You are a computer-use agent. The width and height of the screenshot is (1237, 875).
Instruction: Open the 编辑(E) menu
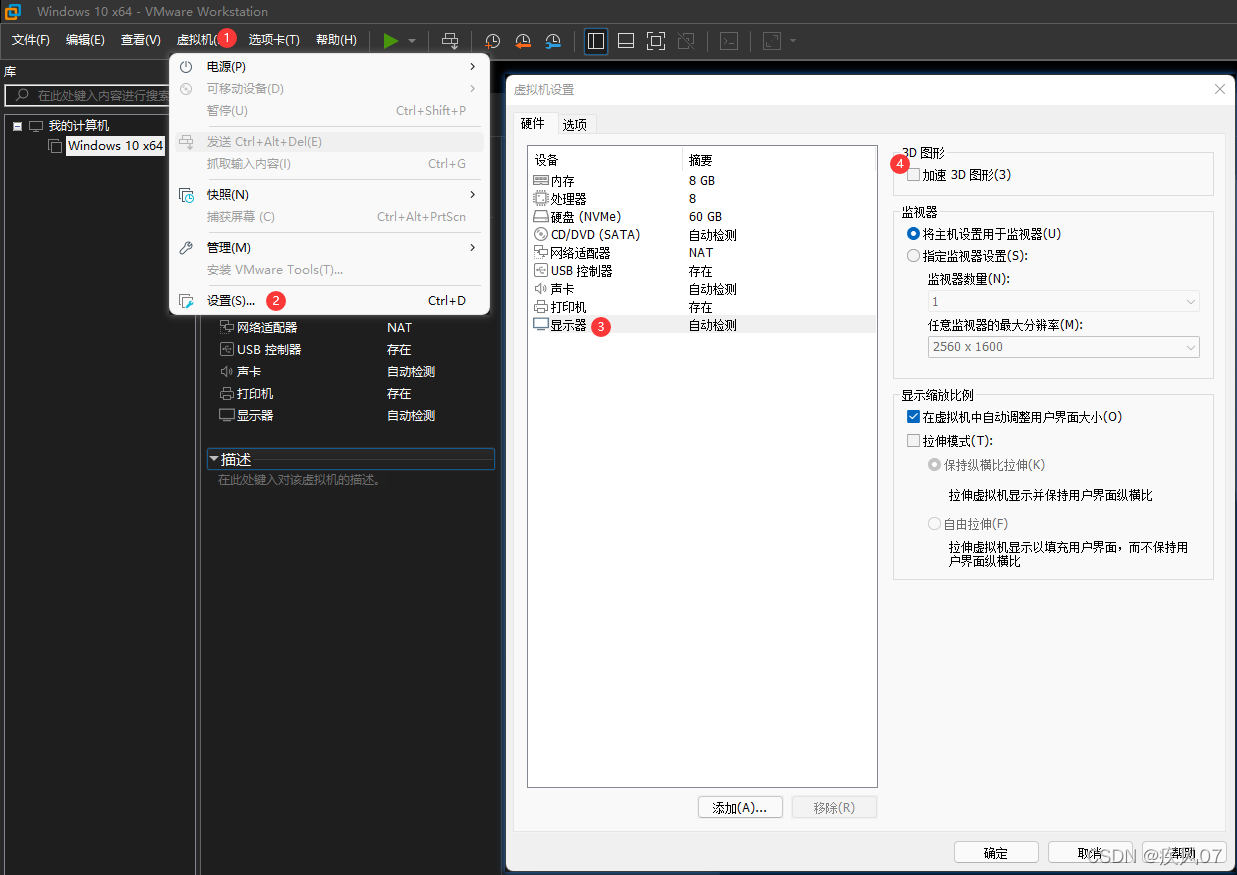tap(85, 40)
